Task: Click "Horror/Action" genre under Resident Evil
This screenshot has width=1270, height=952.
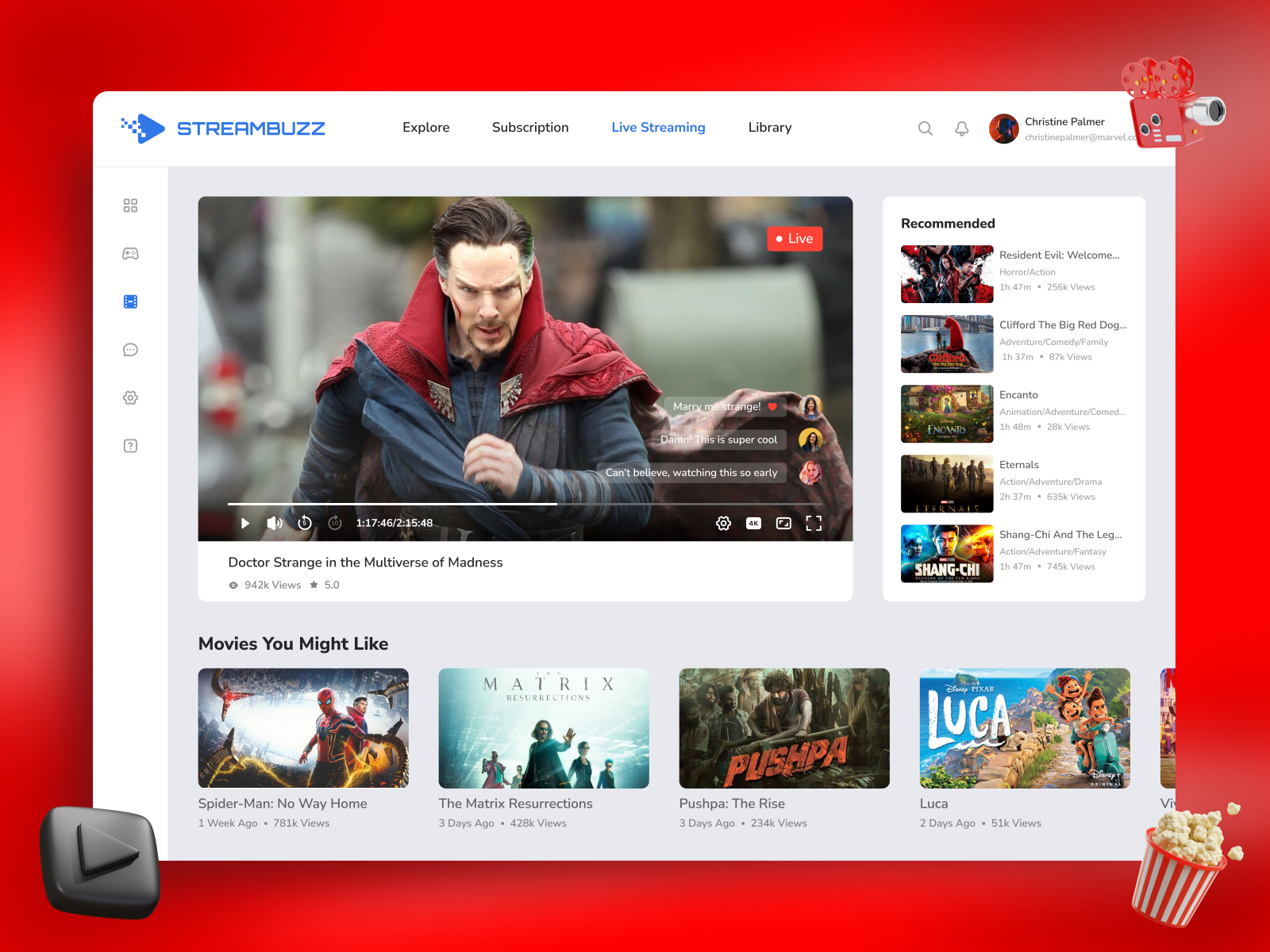Action: (x=1027, y=272)
